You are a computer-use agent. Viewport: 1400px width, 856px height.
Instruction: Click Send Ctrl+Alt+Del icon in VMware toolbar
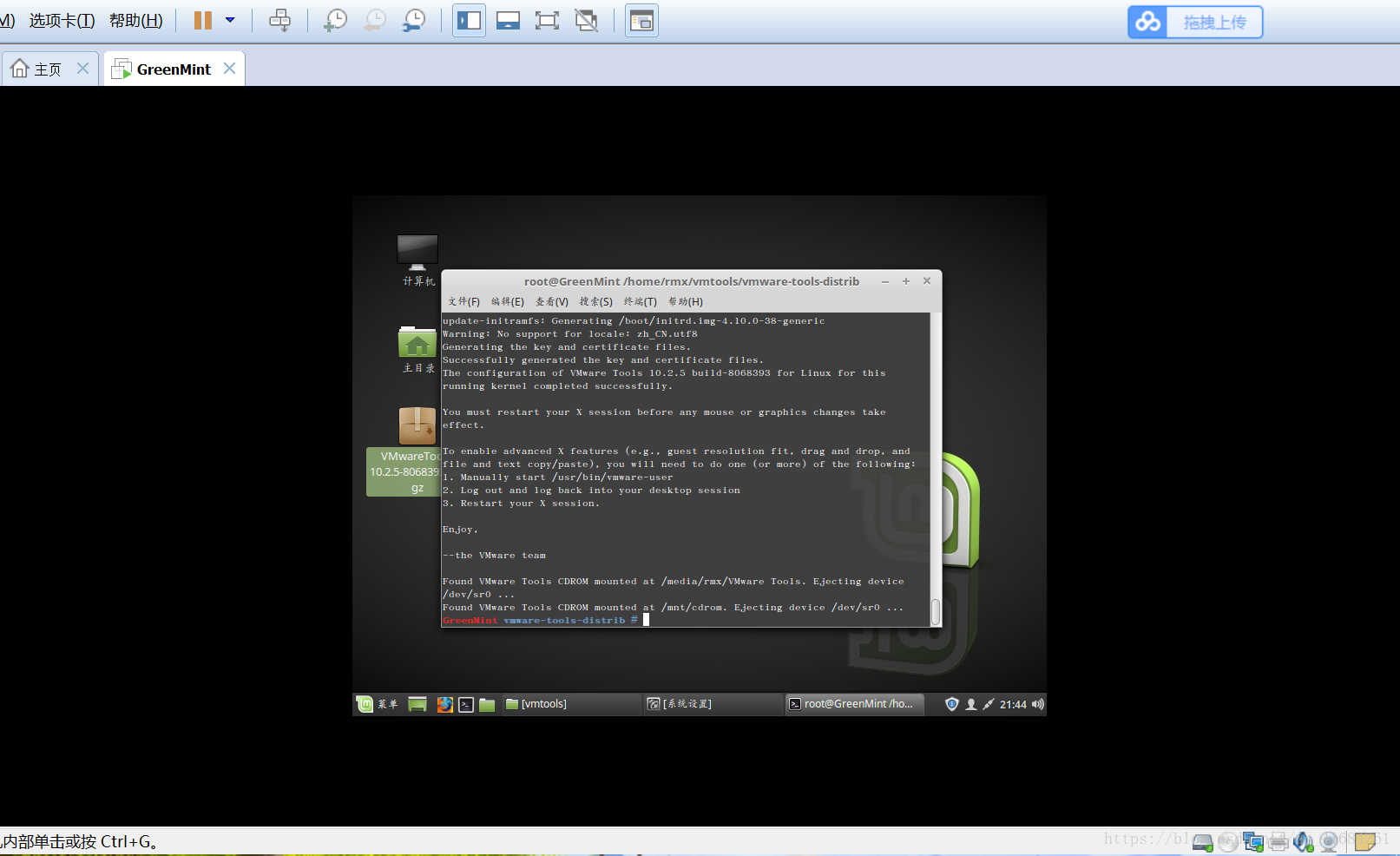279,20
